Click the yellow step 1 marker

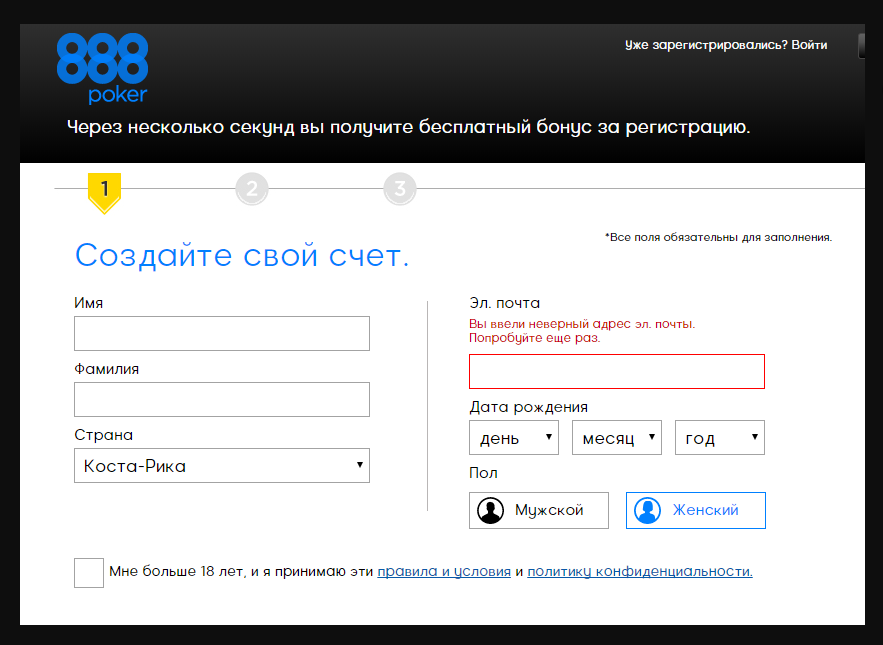click(x=104, y=189)
